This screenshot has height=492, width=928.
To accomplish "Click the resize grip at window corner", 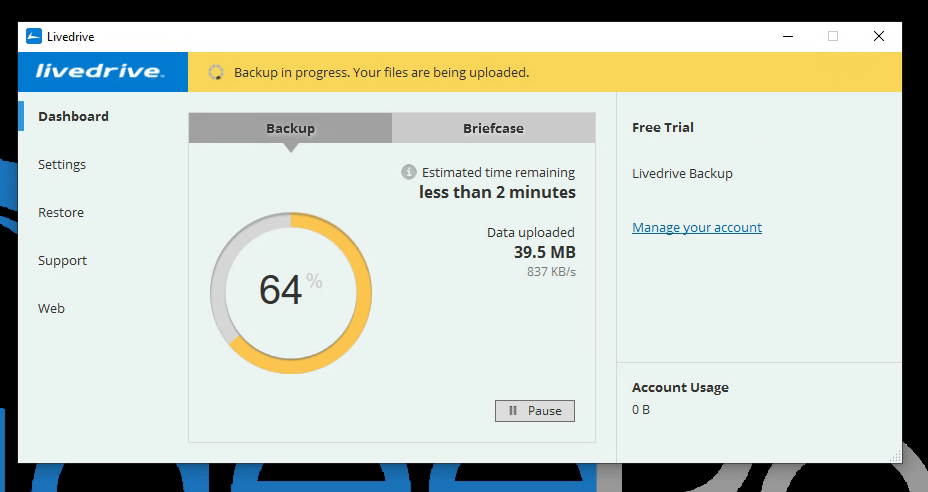I will tap(894, 455).
